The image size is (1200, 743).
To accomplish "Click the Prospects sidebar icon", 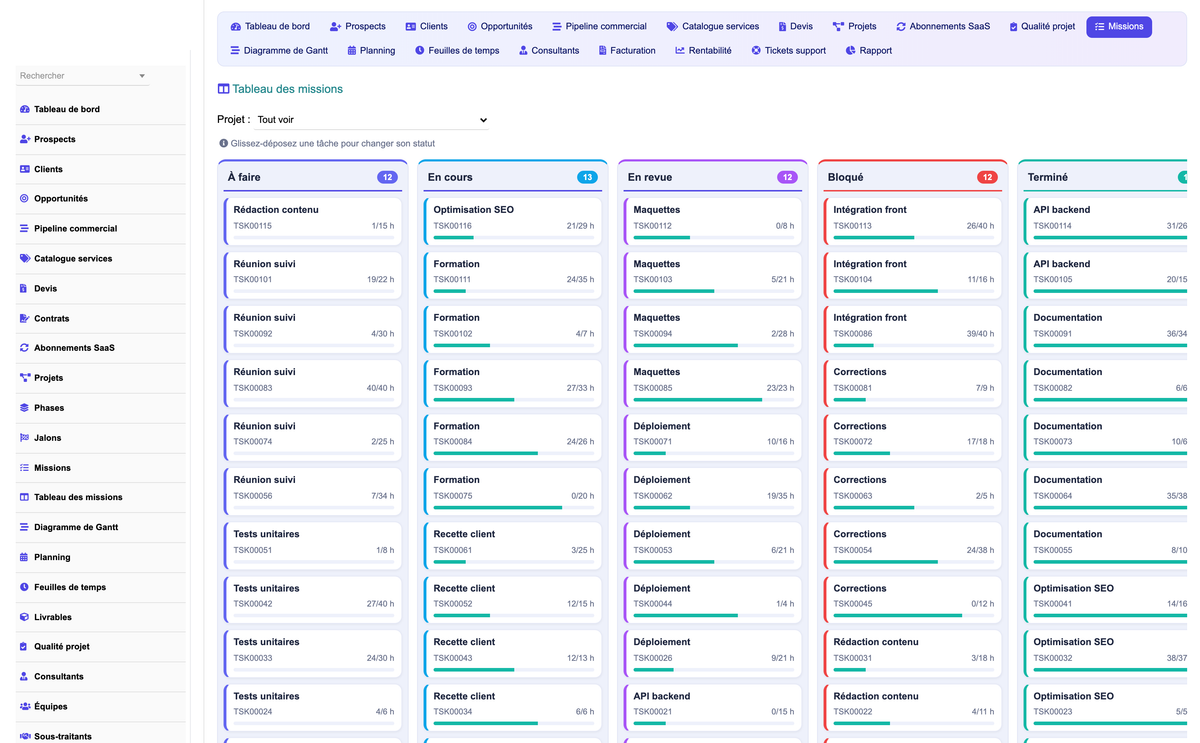I will (x=25, y=139).
